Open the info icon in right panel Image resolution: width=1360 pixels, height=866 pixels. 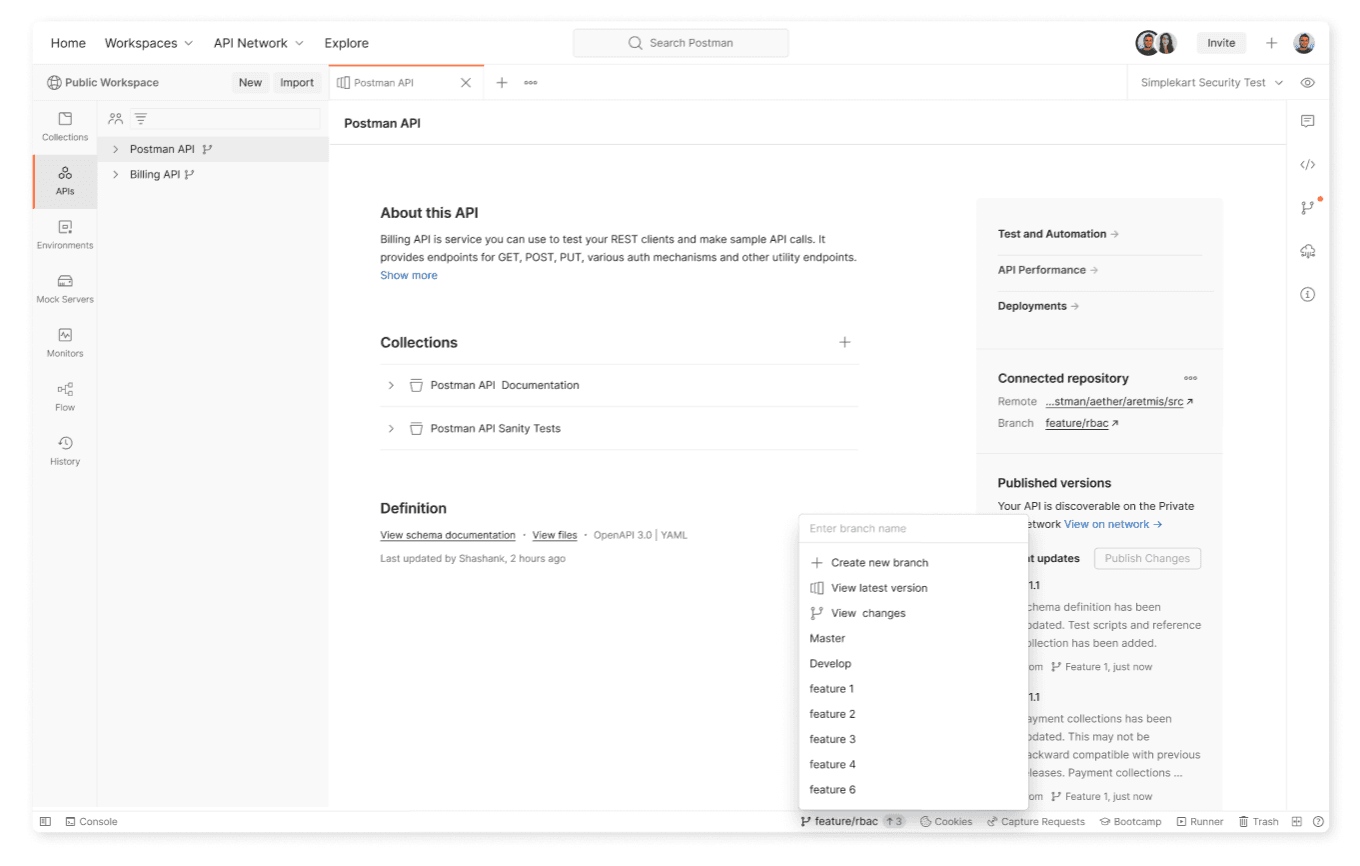1307,294
